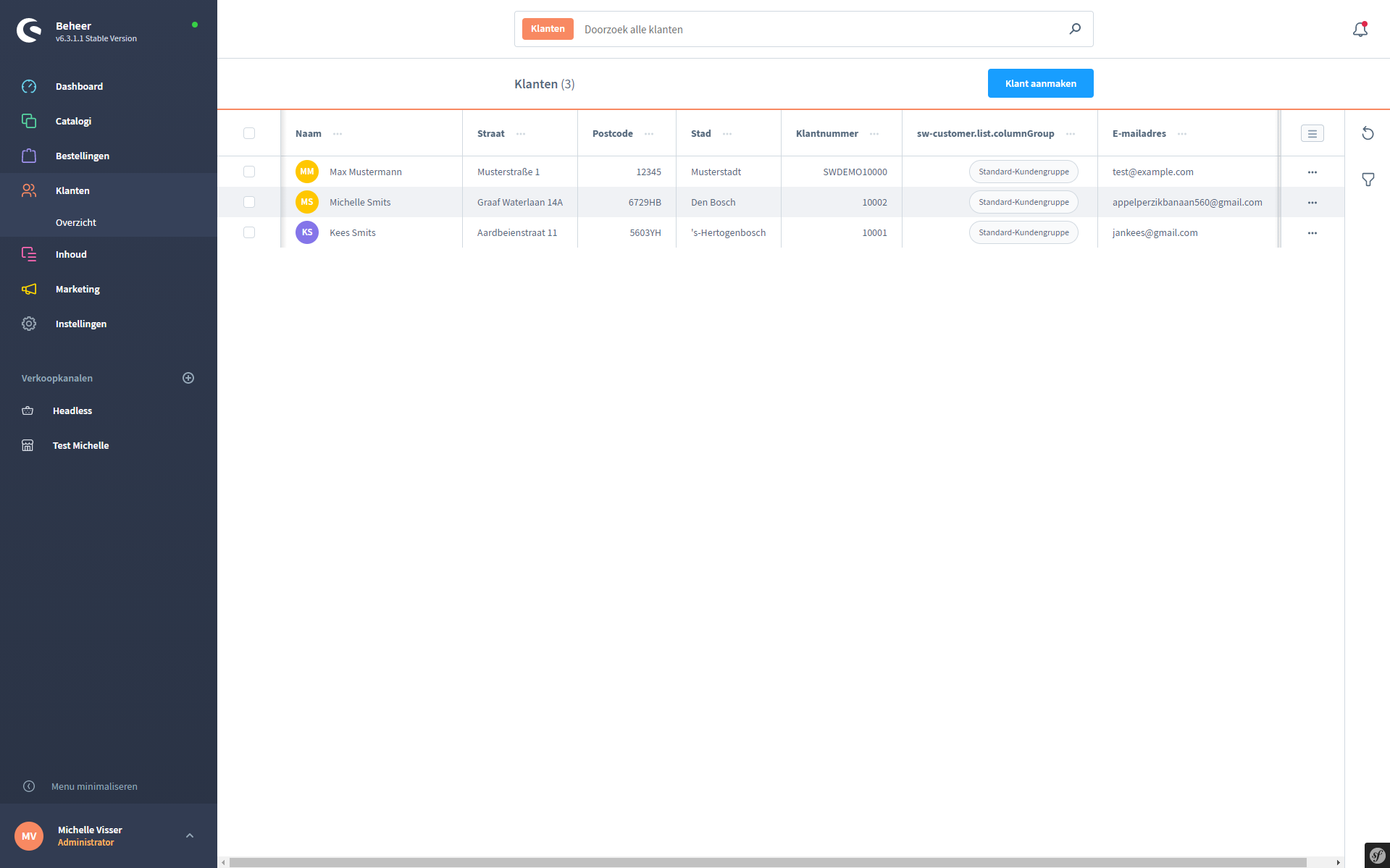Viewport: 1390px width, 868px height.
Task: Open the Kees Smits customer link
Action: click(352, 232)
